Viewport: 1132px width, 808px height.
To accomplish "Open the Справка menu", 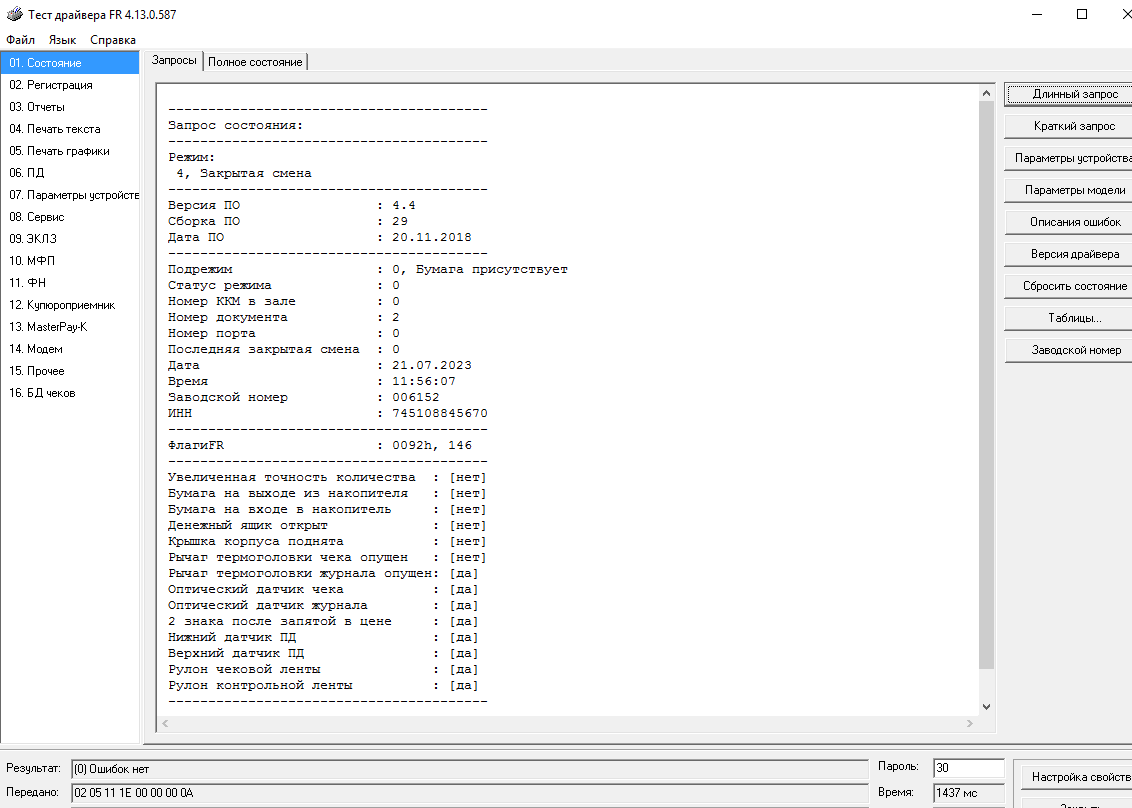I will tap(113, 40).
